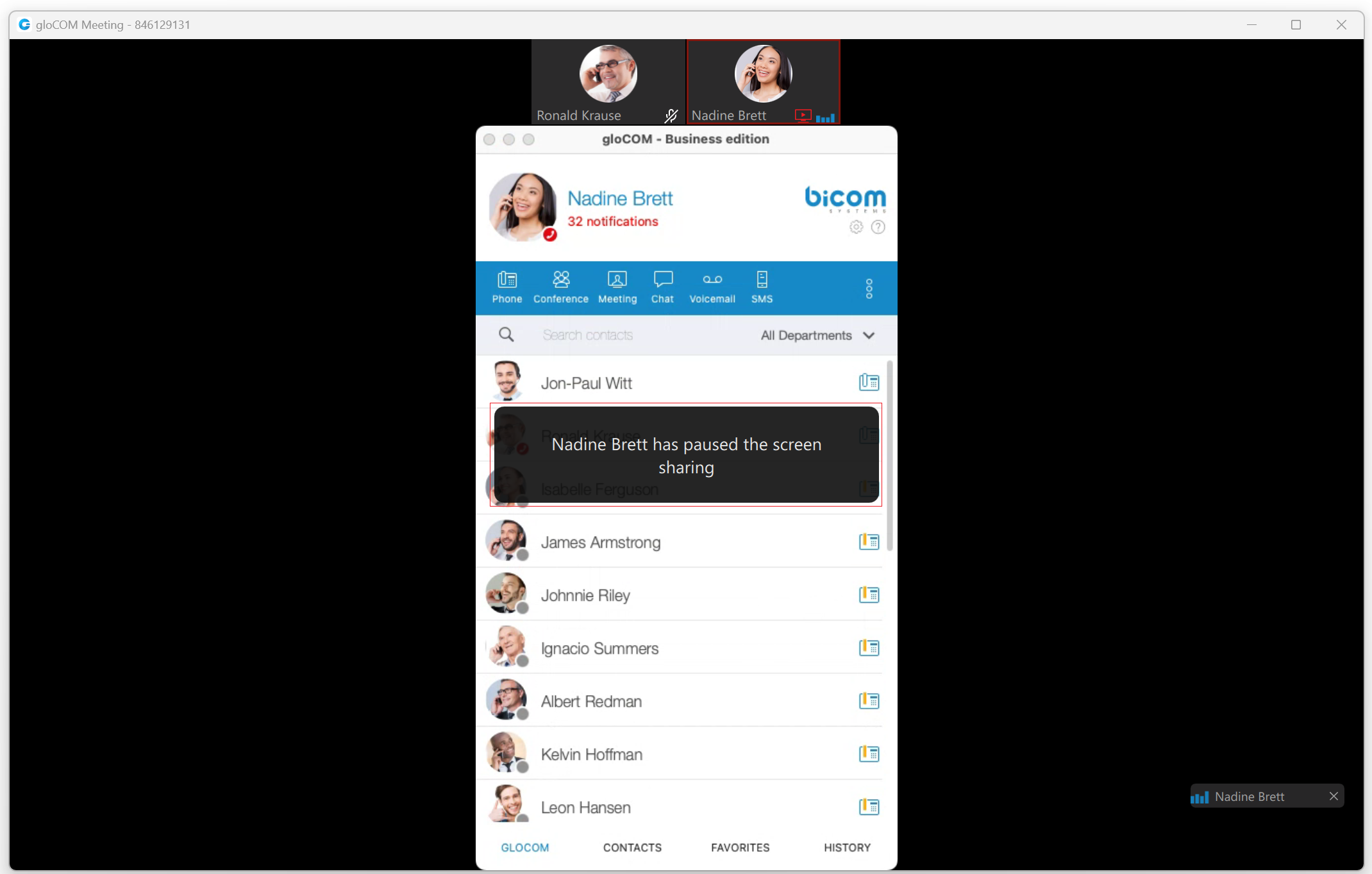Viewport: 1372px width, 874px height.
Task: Search contacts input field
Action: click(x=620, y=335)
